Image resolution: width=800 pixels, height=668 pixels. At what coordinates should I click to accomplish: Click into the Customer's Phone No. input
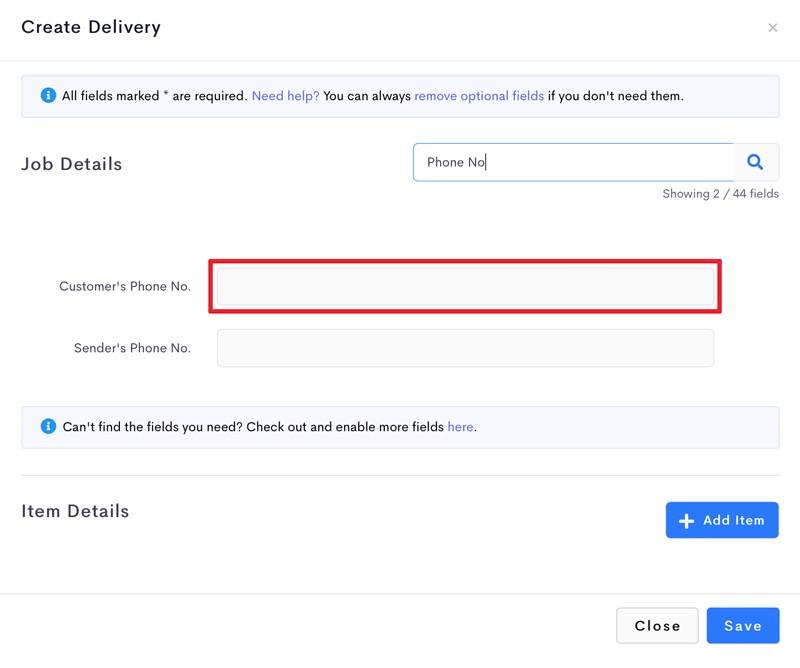pyautogui.click(x=465, y=286)
